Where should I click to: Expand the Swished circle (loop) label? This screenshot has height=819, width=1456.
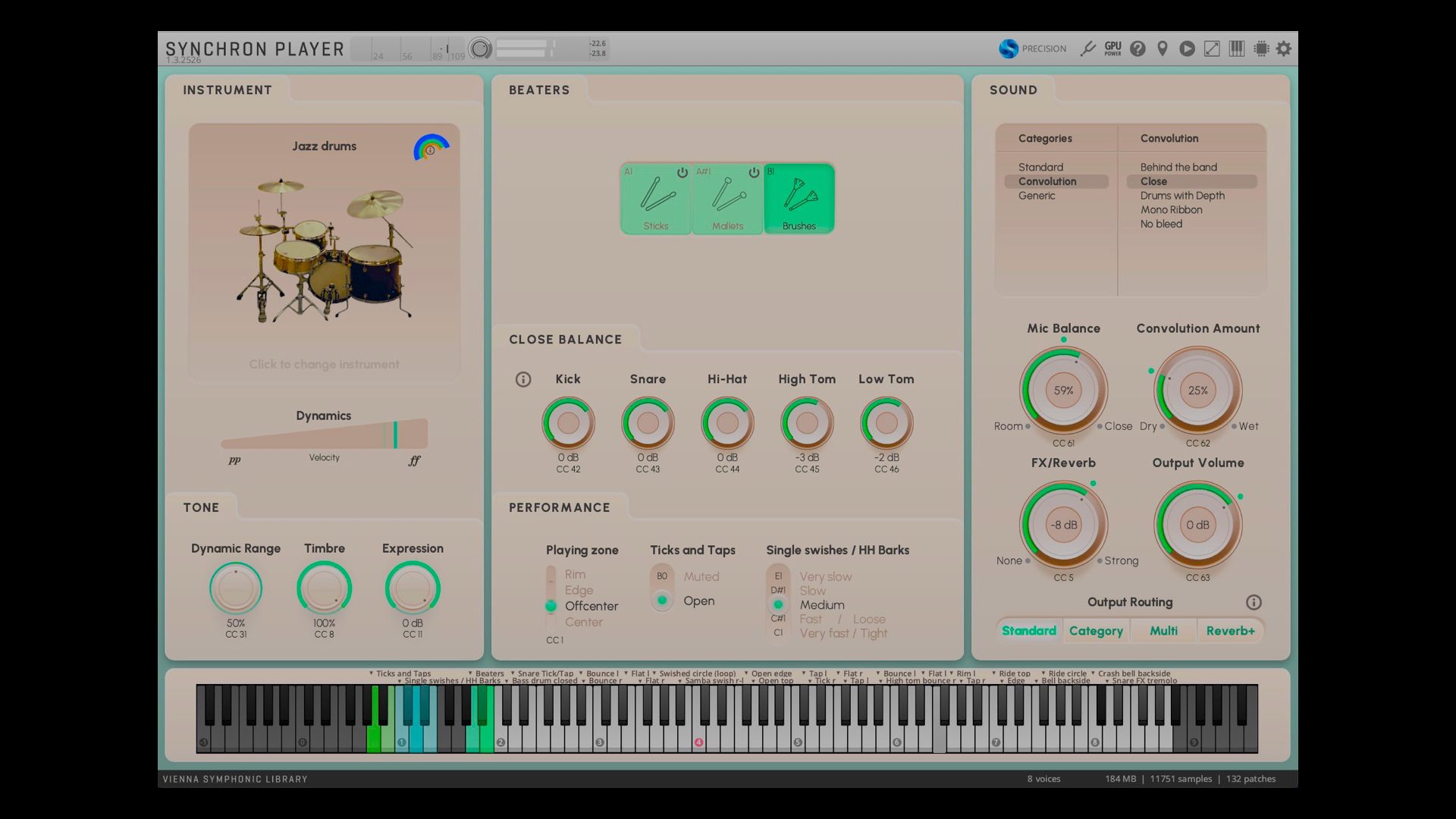(x=695, y=673)
